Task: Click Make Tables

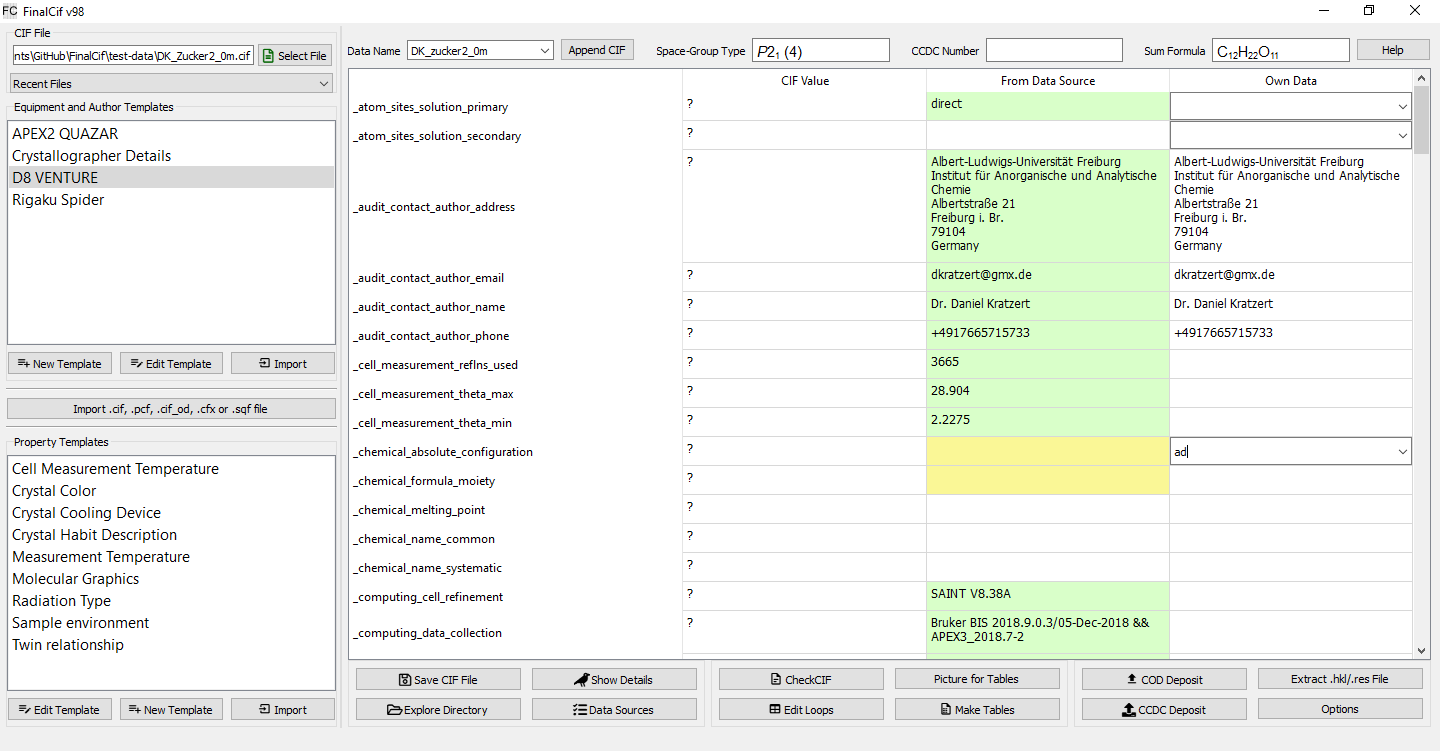Action: (977, 710)
